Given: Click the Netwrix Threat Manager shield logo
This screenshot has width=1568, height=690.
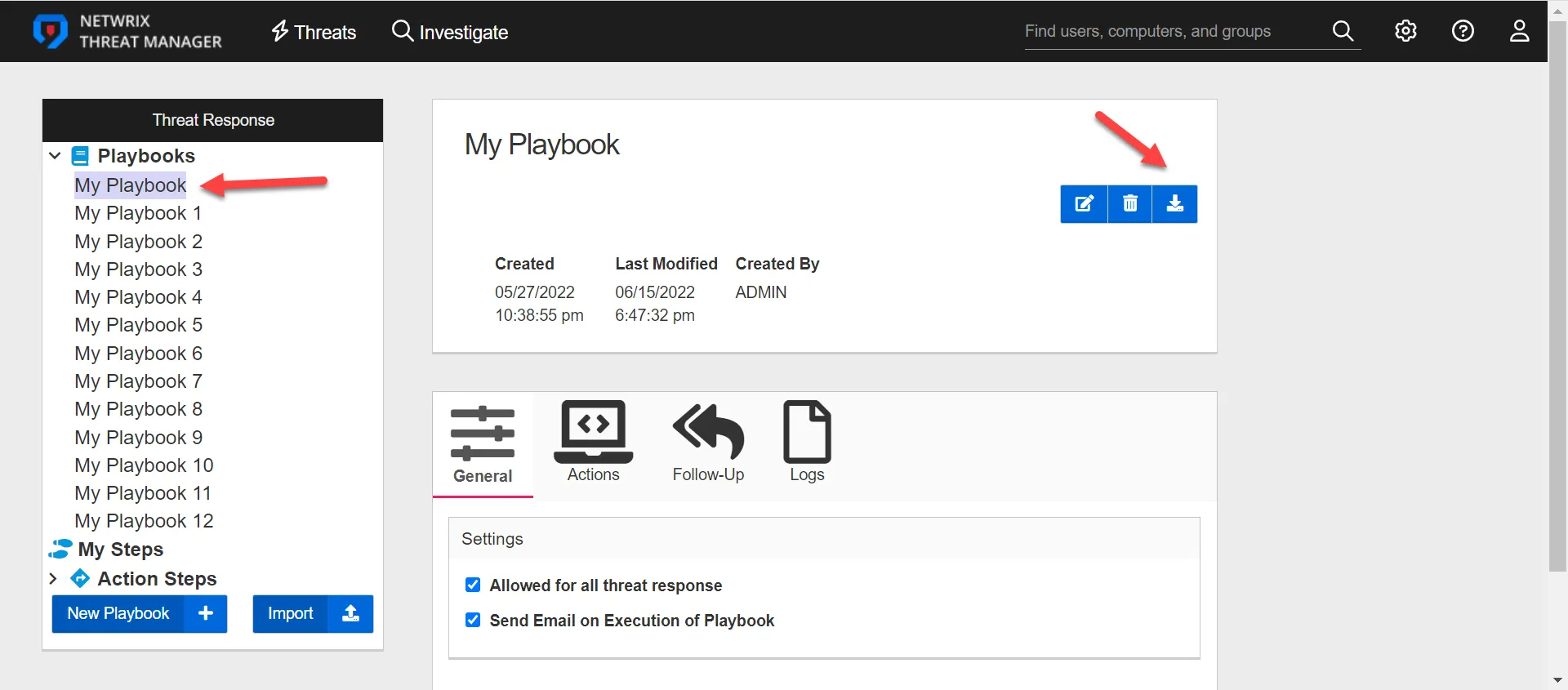Looking at the screenshot, I should coord(50,32).
